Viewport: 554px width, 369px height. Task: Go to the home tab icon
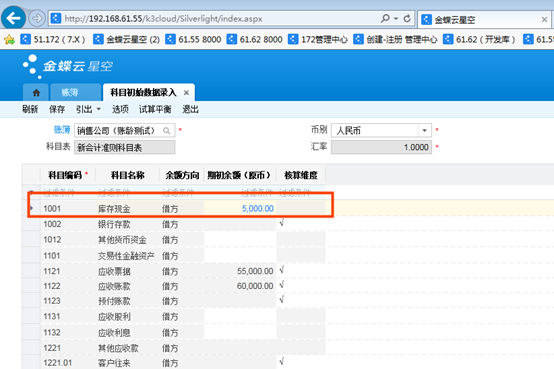pos(36,93)
